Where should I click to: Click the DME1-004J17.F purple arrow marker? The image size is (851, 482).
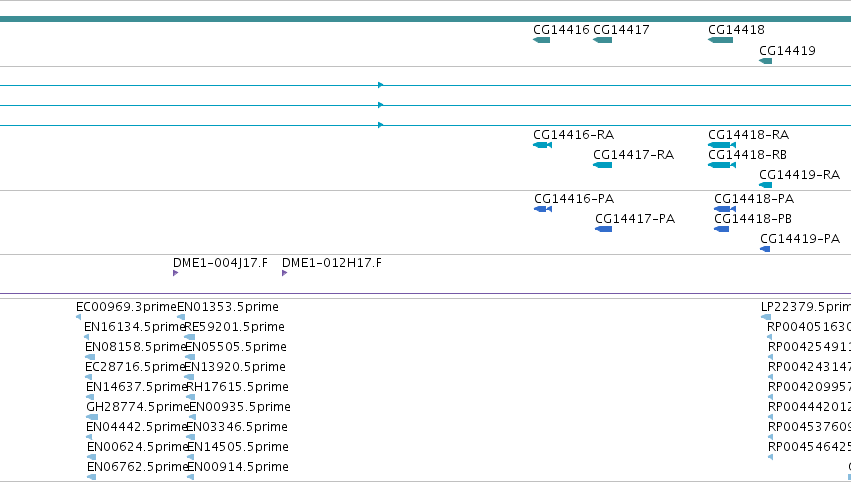click(175, 273)
